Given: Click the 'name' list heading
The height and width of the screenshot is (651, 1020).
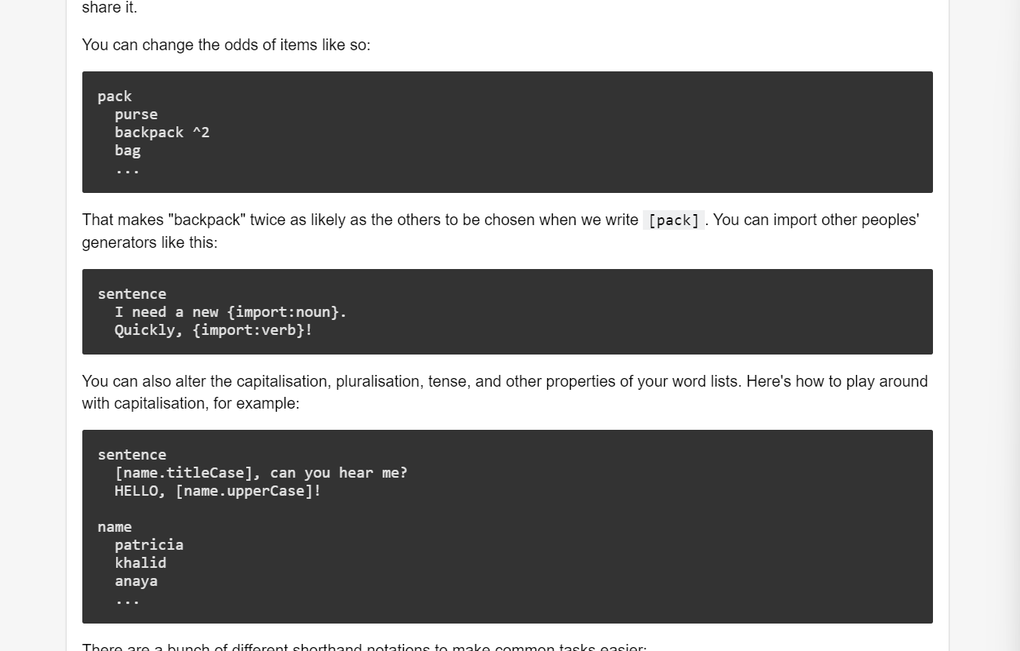Looking at the screenshot, I should coord(115,527).
